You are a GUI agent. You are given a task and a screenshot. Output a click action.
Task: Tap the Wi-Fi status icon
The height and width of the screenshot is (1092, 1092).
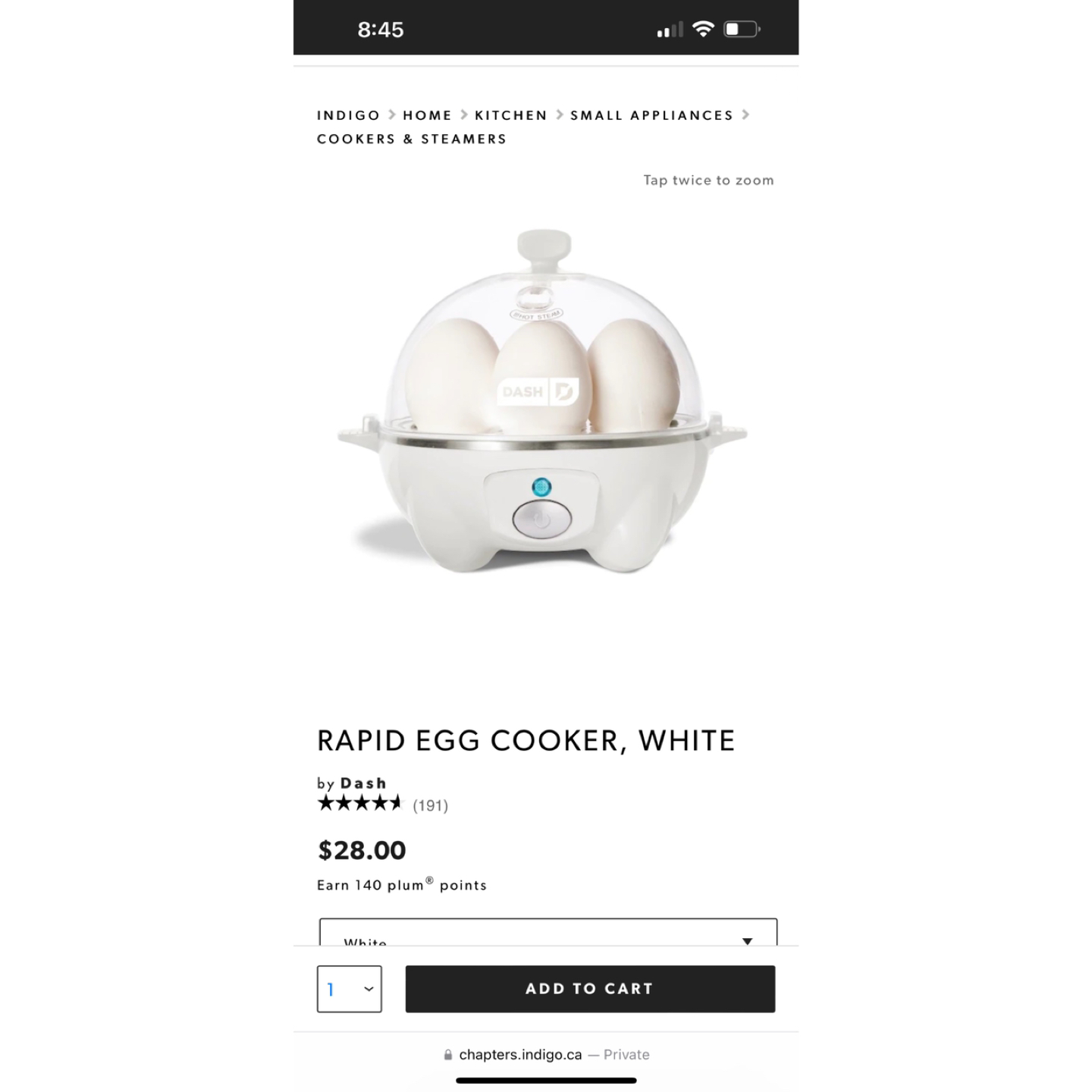[x=703, y=30]
